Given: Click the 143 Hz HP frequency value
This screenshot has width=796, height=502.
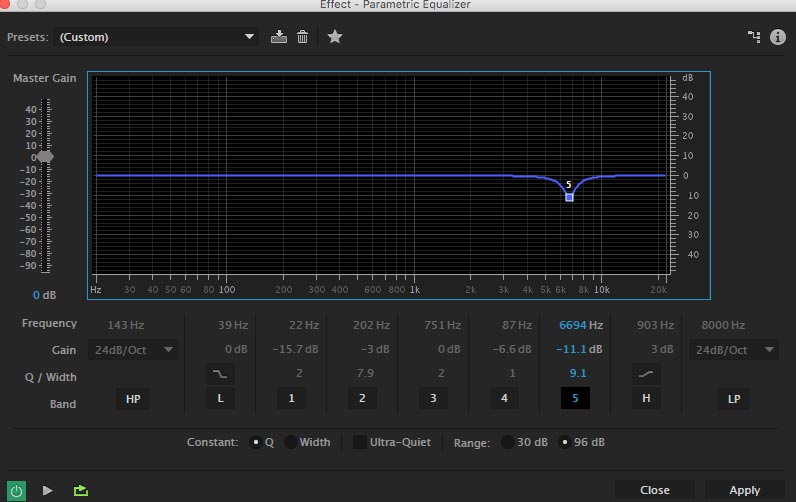Looking at the screenshot, I should coord(125,325).
